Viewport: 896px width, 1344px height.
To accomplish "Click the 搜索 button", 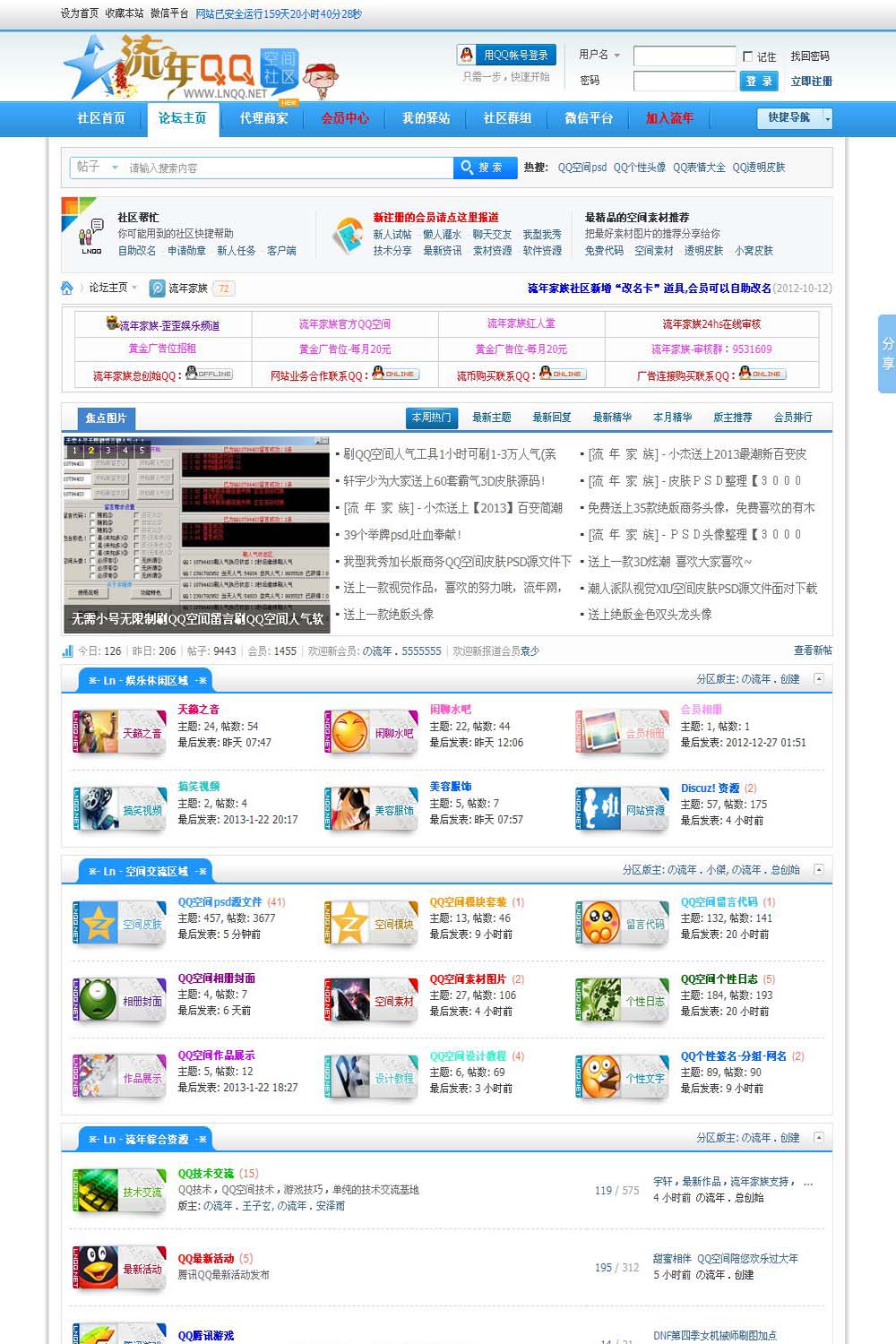I will pos(485,168).
